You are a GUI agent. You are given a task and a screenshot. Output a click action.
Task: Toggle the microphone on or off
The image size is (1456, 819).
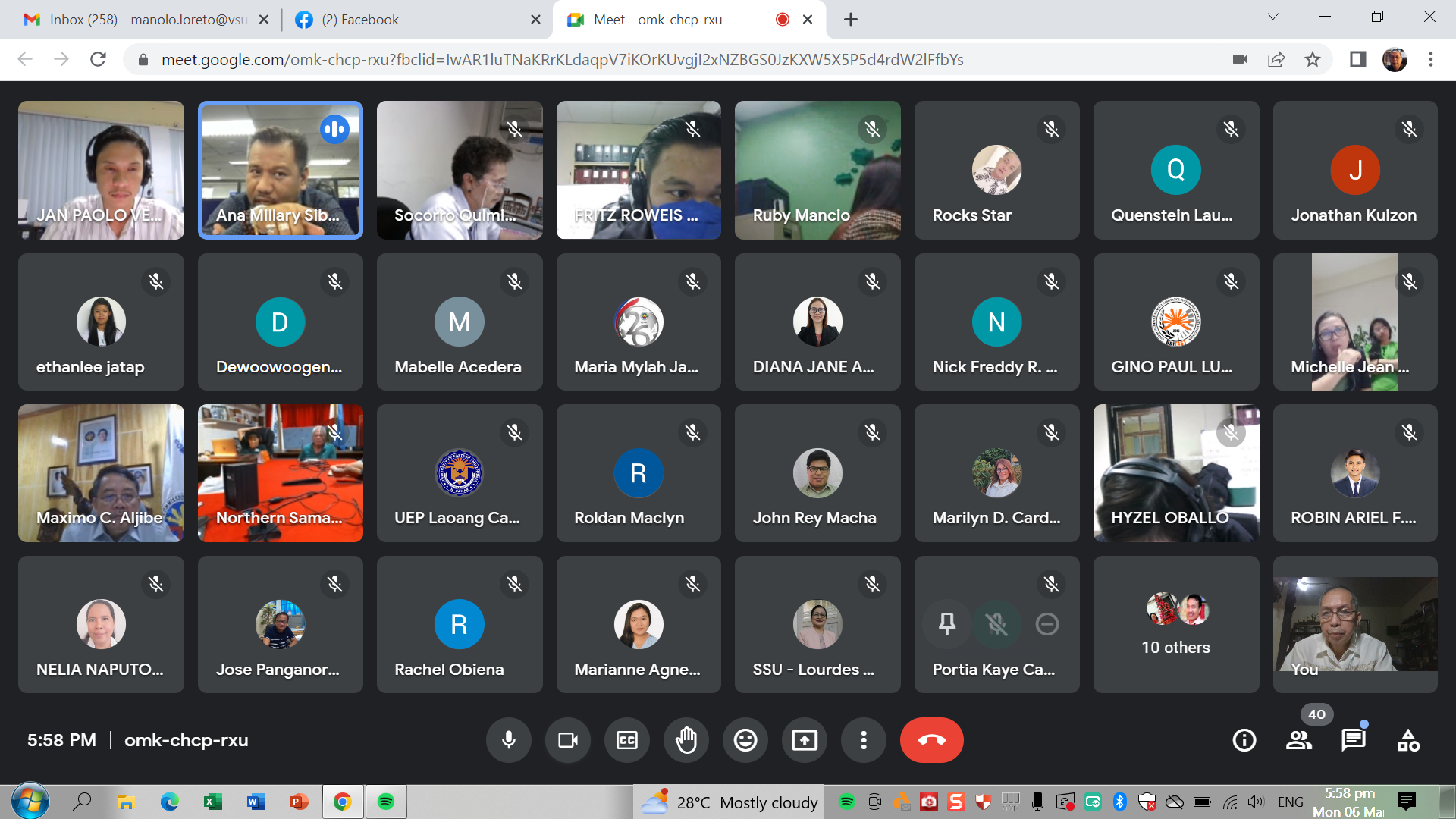tap(509, 740)
